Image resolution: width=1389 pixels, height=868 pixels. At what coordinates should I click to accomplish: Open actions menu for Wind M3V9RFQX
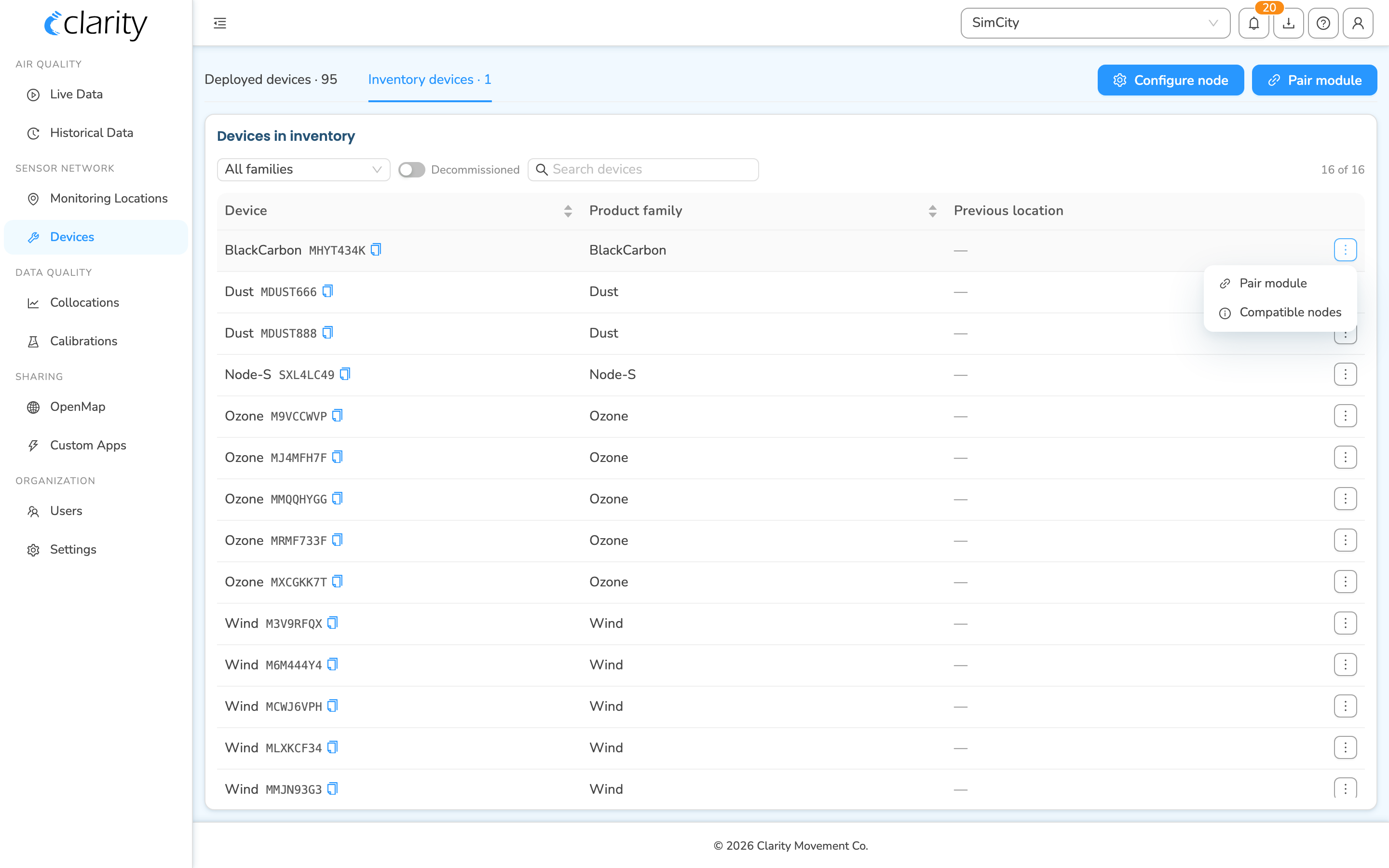[1346, 624]
